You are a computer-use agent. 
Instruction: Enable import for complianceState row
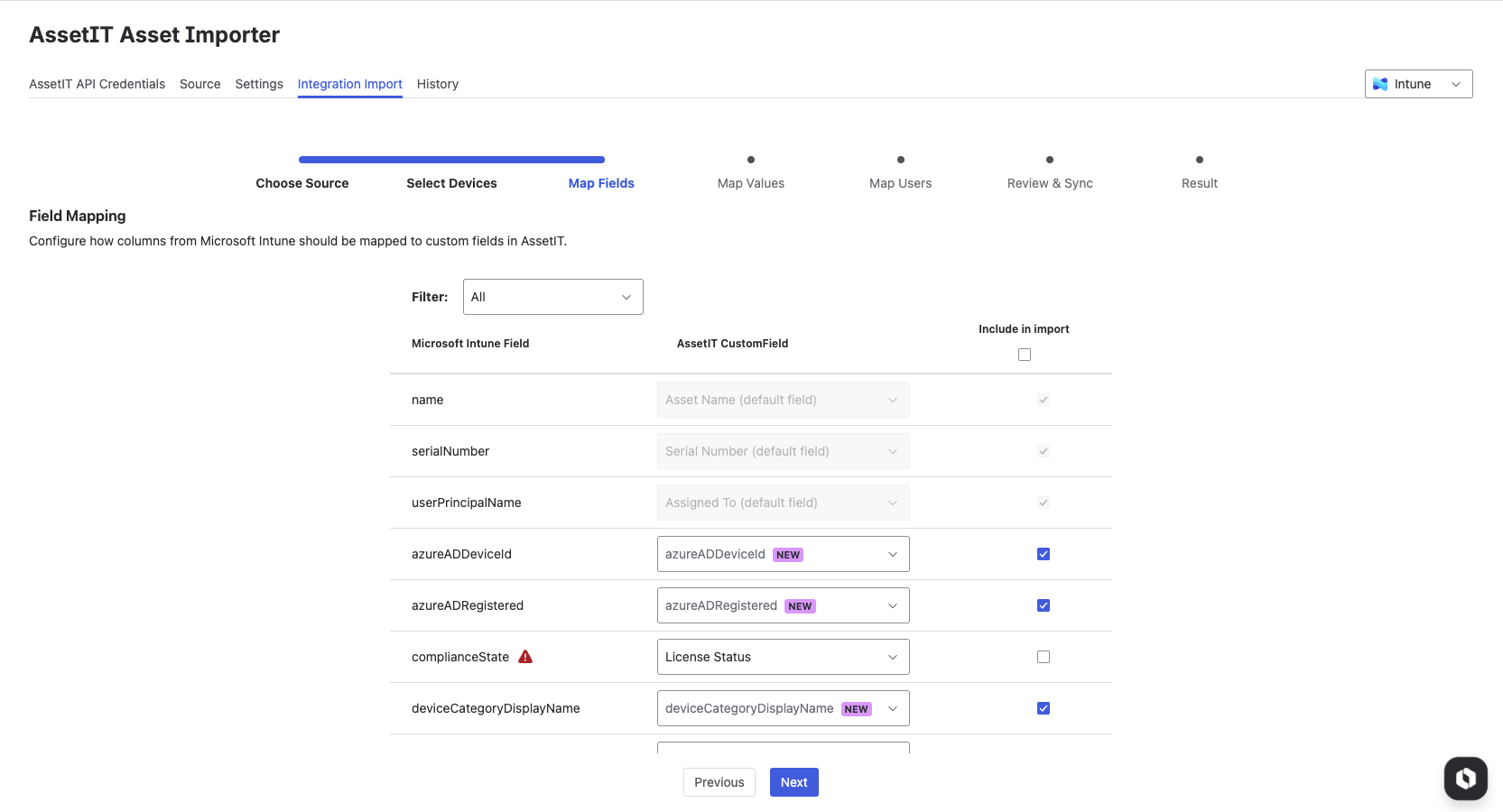click(x=1044, y=657)
